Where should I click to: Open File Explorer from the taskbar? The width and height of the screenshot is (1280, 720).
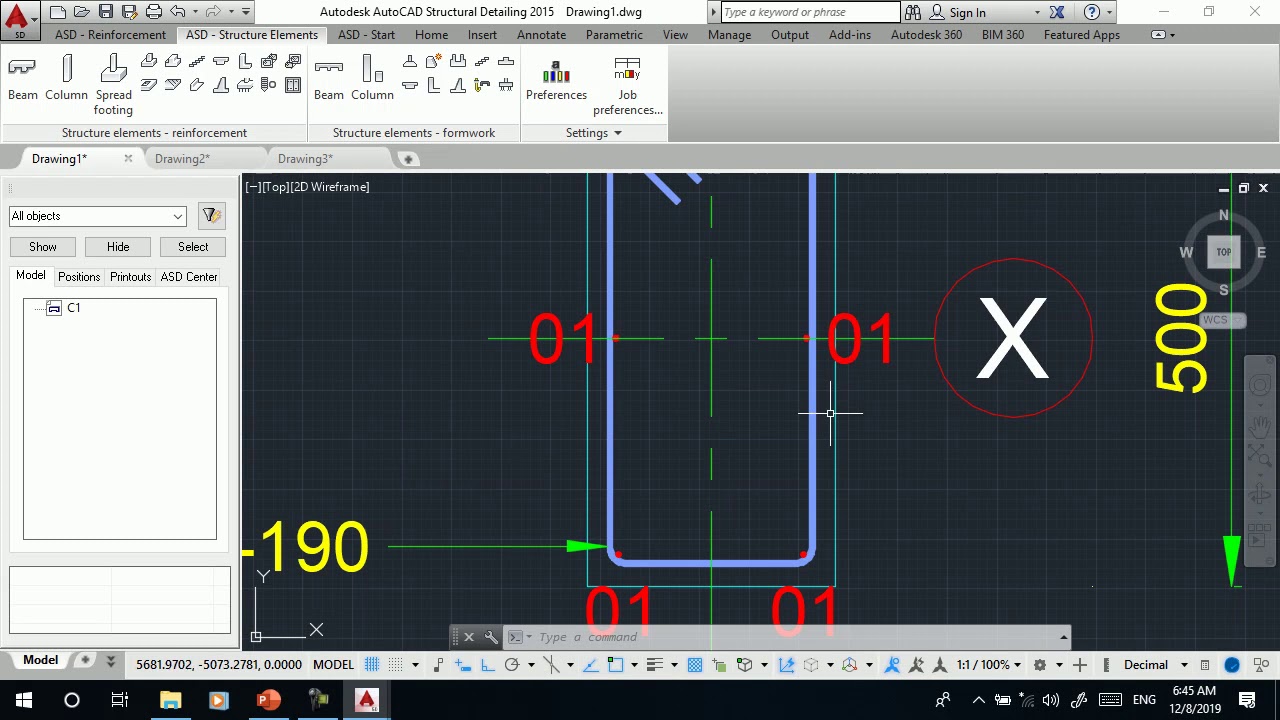click(x=170, y=699)
